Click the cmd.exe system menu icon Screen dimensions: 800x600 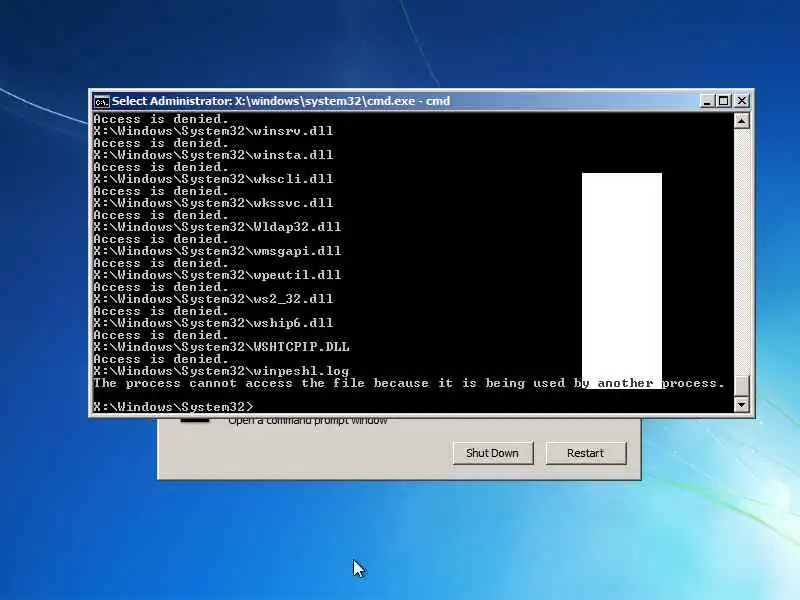coord(102,102)
